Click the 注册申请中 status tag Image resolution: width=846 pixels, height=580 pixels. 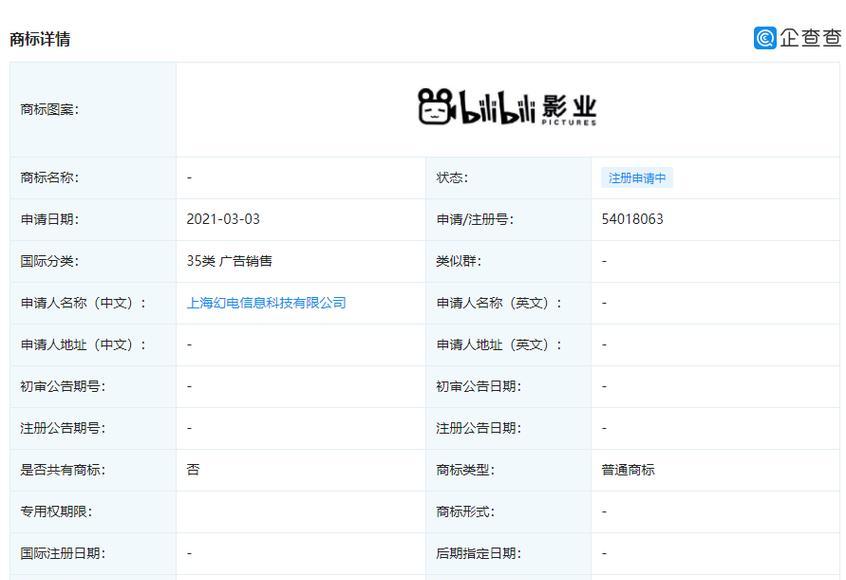click(x=637, y=178)
